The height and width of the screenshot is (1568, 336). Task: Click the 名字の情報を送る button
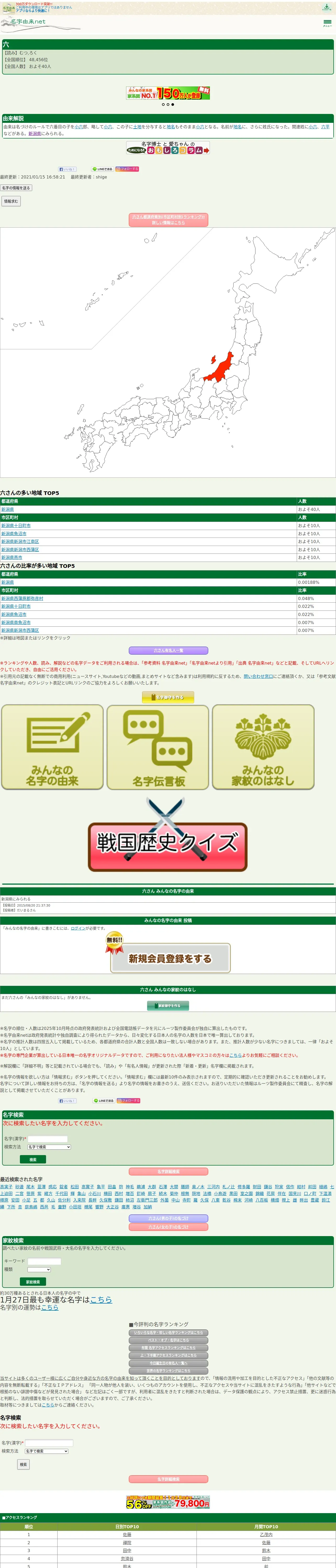point(16,188)
